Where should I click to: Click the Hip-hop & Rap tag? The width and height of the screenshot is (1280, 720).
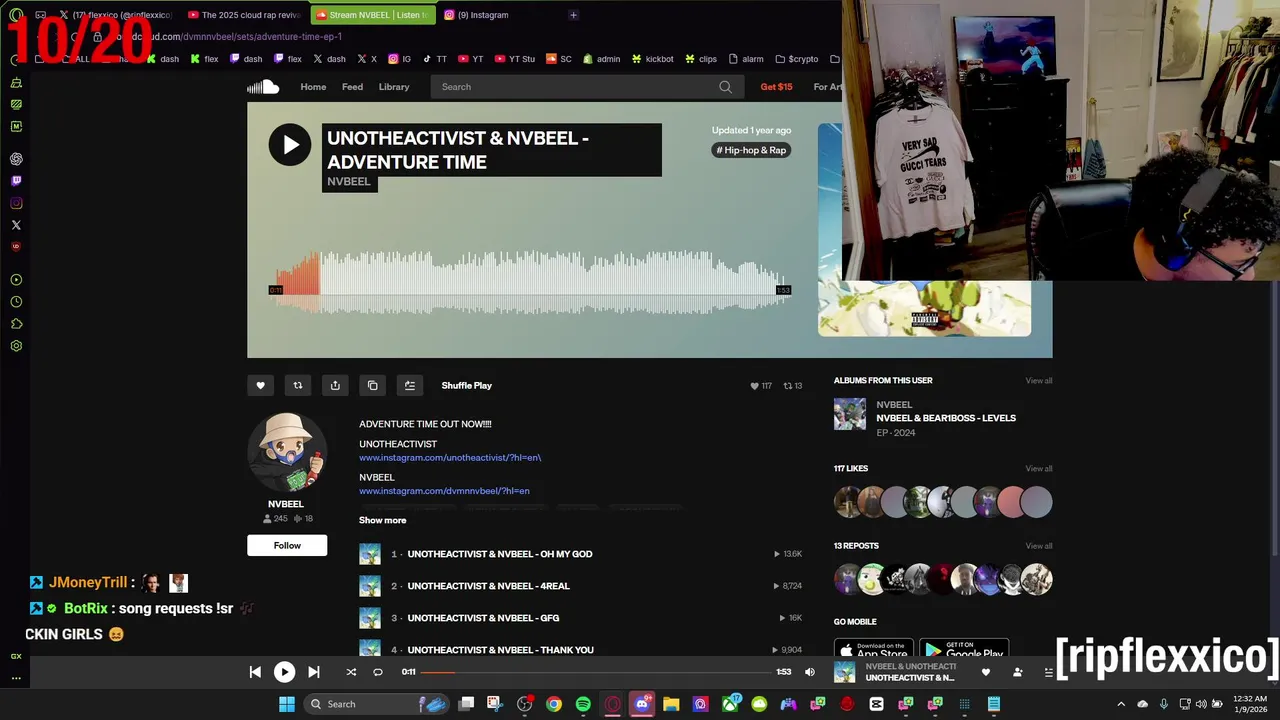[751, 150]
